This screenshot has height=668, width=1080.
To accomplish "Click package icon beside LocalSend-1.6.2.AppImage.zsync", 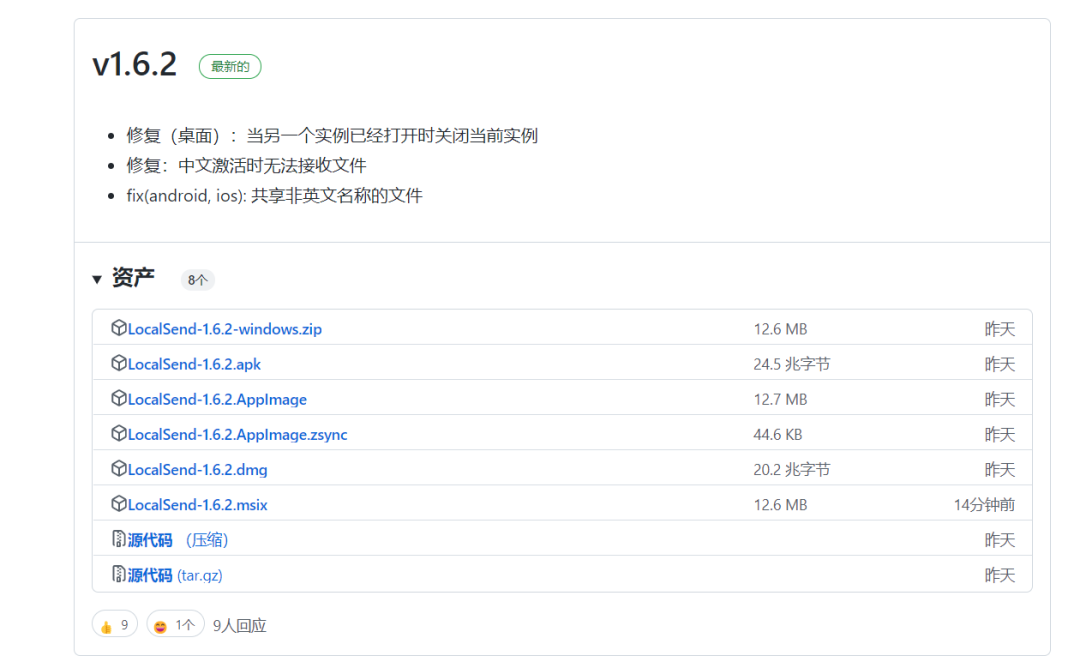I will (x=119, y=433).
